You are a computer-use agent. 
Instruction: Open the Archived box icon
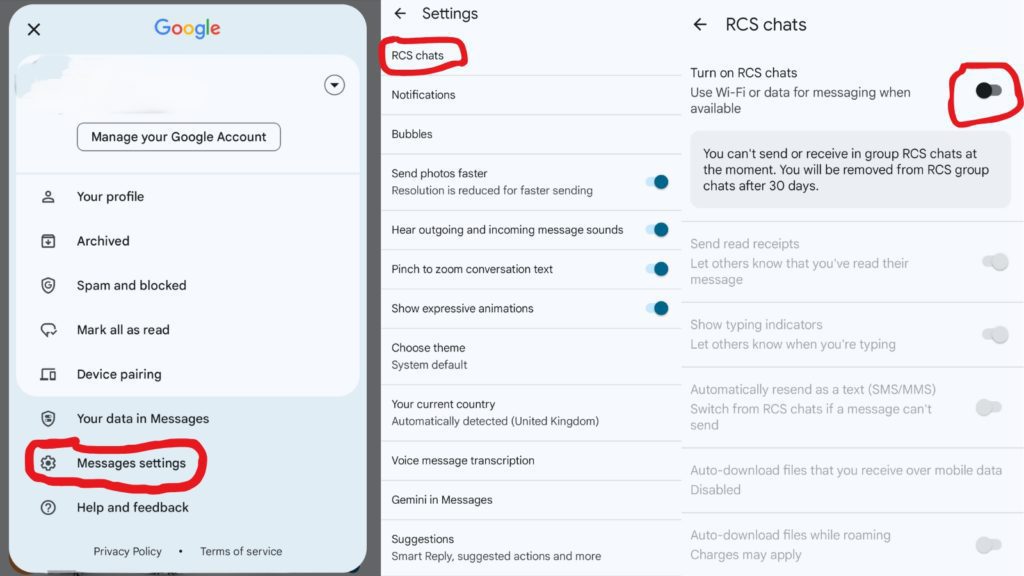pos(48,241)
